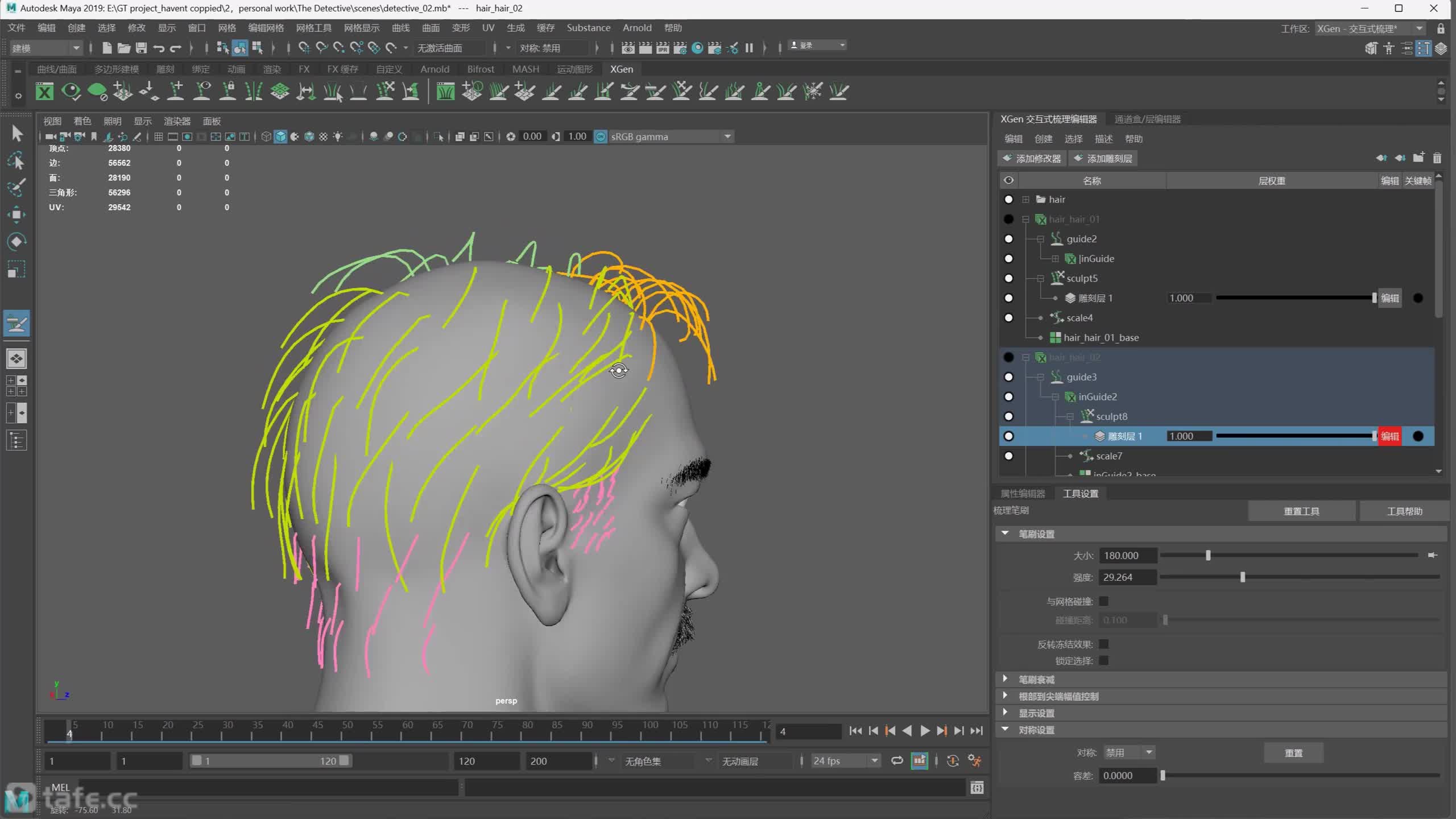Toggle visibility of guide2 modifier
The height and width of the screenshot is (819, 1456).
click(1008, 239)
